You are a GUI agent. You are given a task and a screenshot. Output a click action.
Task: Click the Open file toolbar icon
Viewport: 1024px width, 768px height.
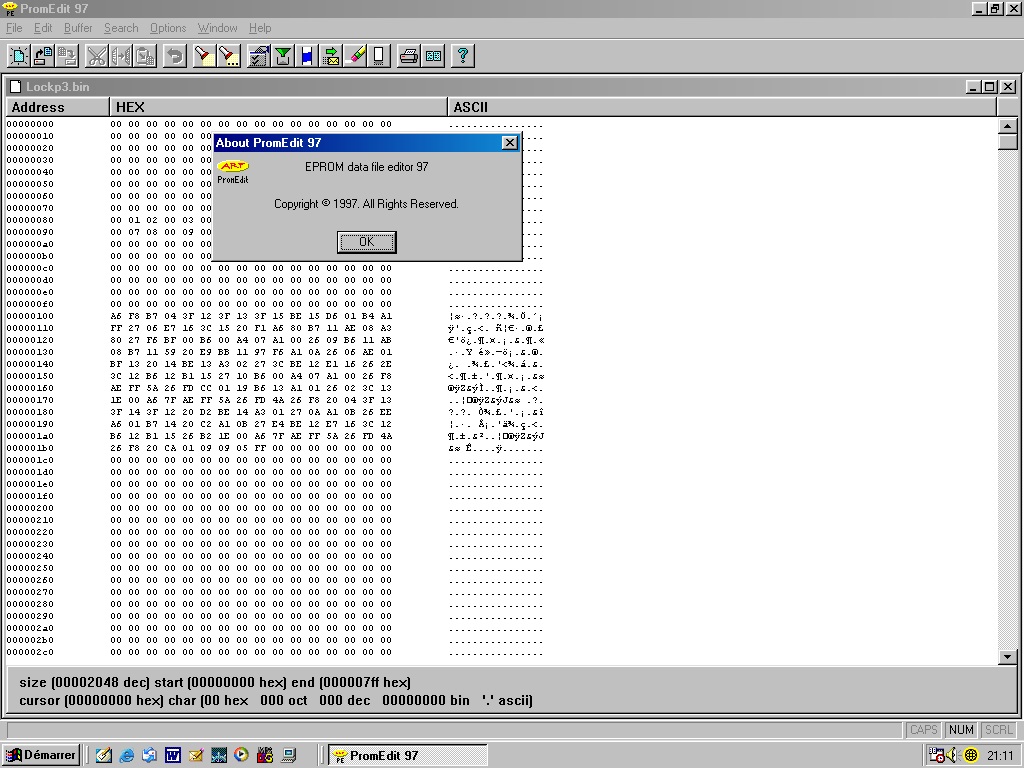click(x=43, y=56)
